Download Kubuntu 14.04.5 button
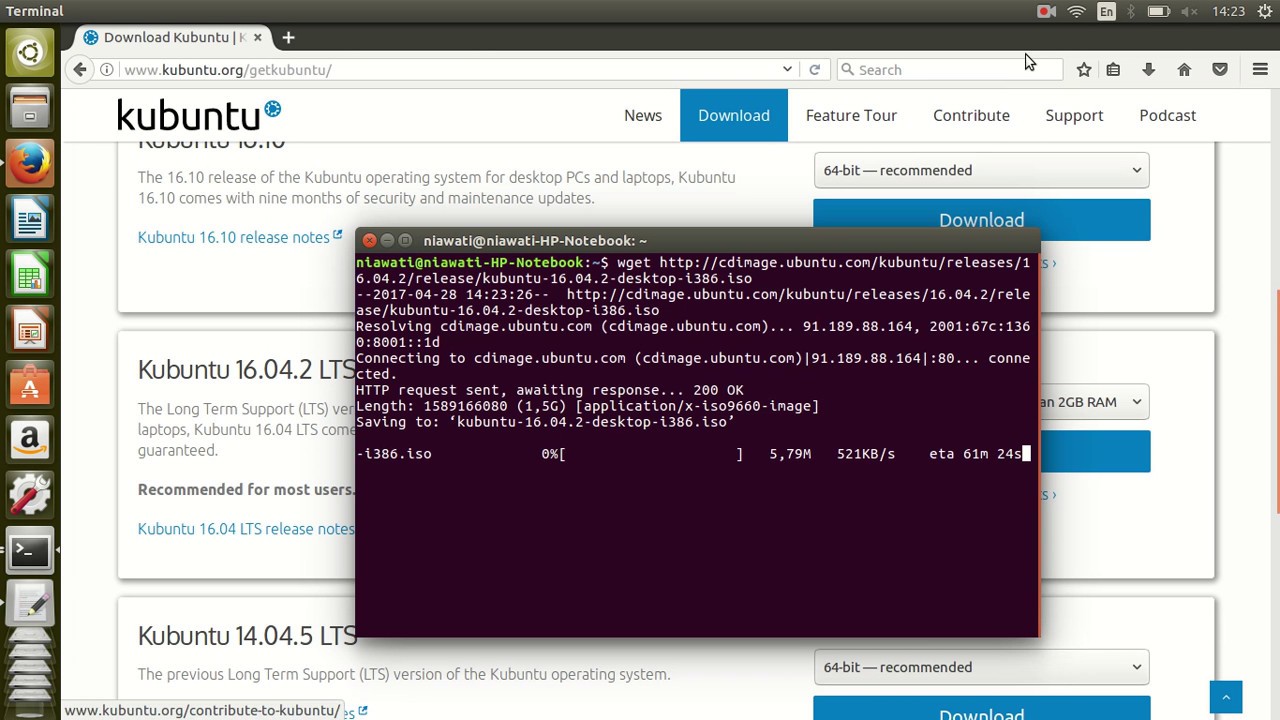Screen dimensions: 1280x720 981,708
